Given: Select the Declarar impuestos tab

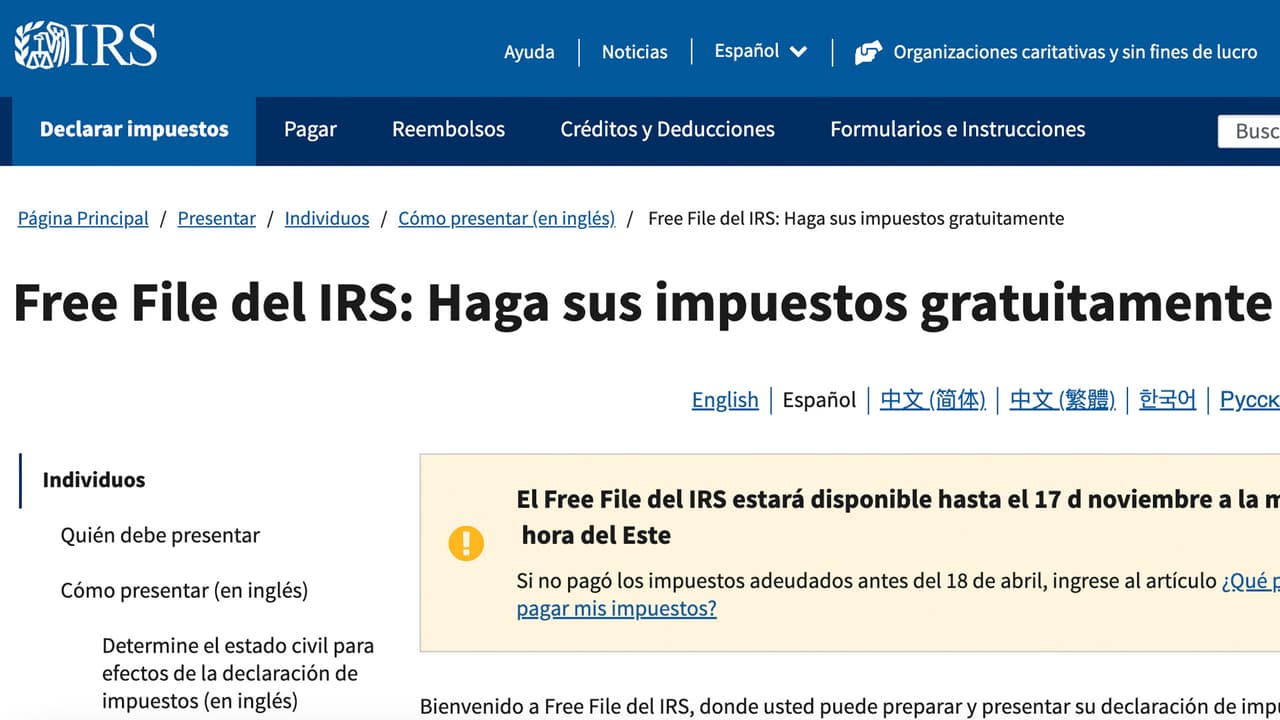Looking at the screenshot, I should [x=133, y=129].
